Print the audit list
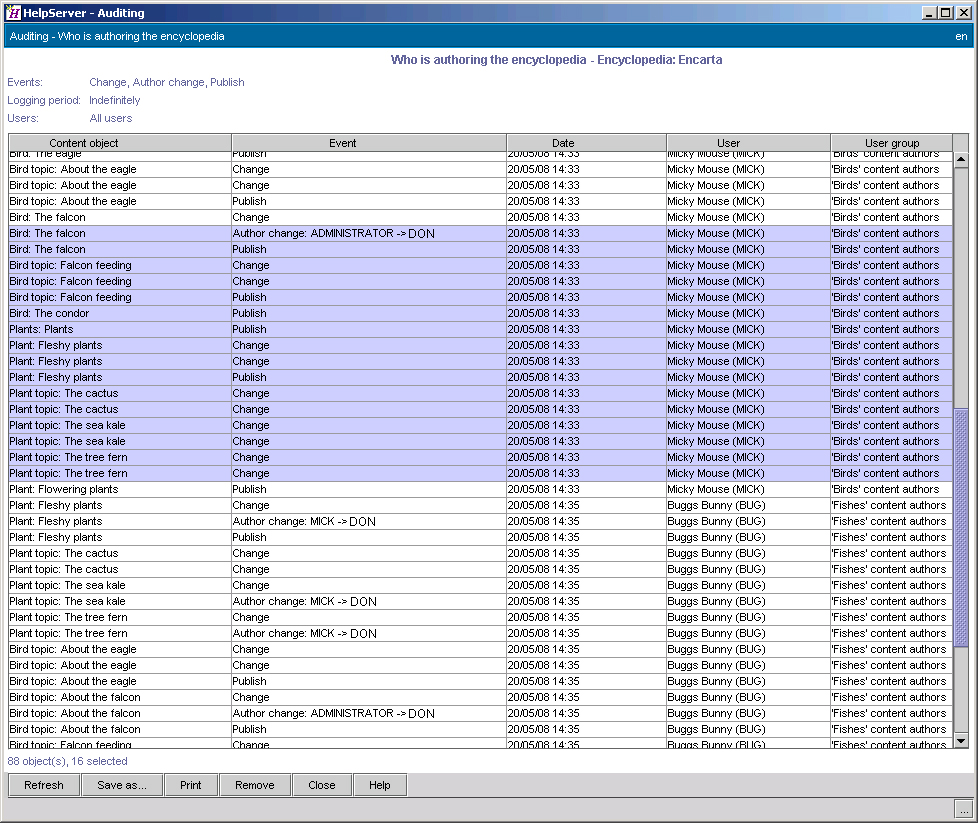The height and width of the screenshot is (823, 978). pos(190,785)
